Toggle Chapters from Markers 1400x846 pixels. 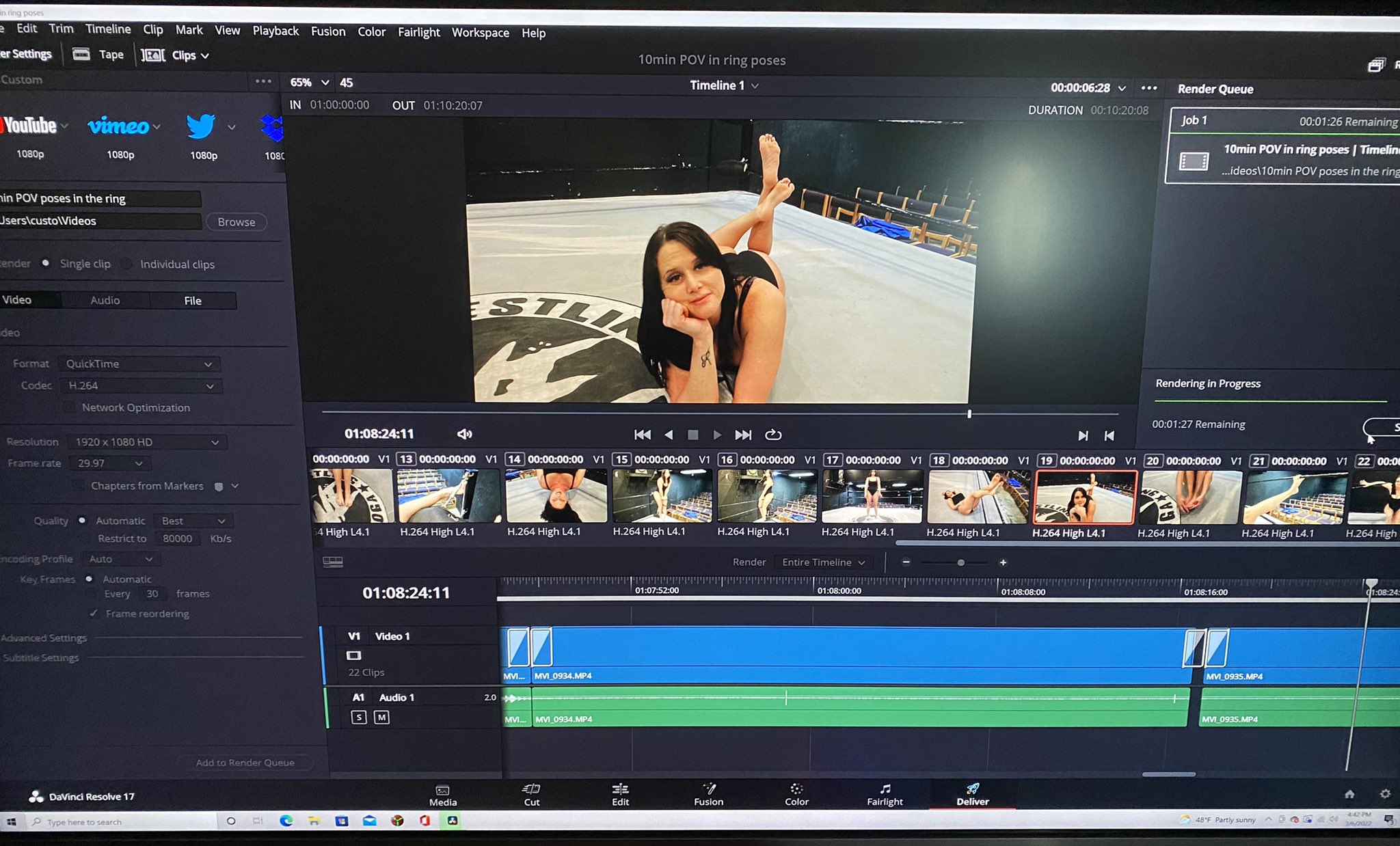(x=77, y=485)
